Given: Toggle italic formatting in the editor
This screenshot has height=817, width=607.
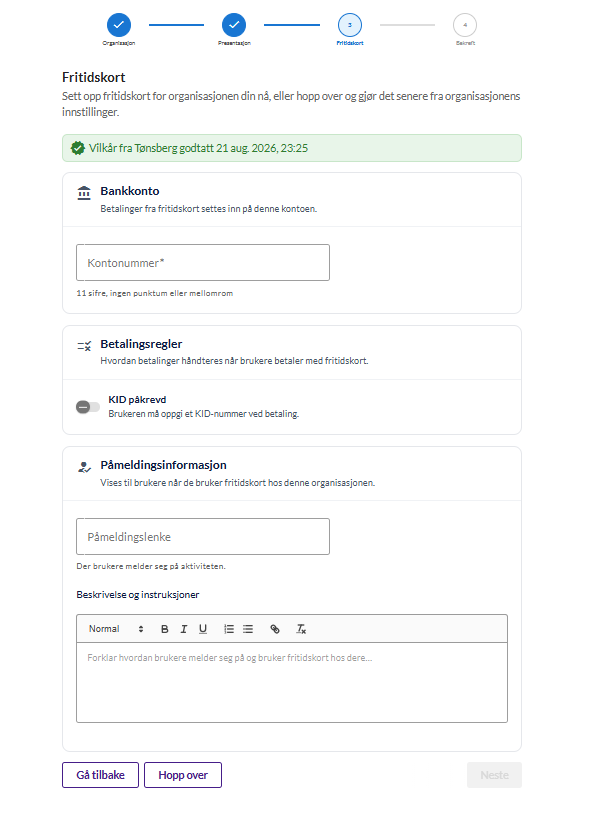Looking at the screenshot, I should [183, 629].
